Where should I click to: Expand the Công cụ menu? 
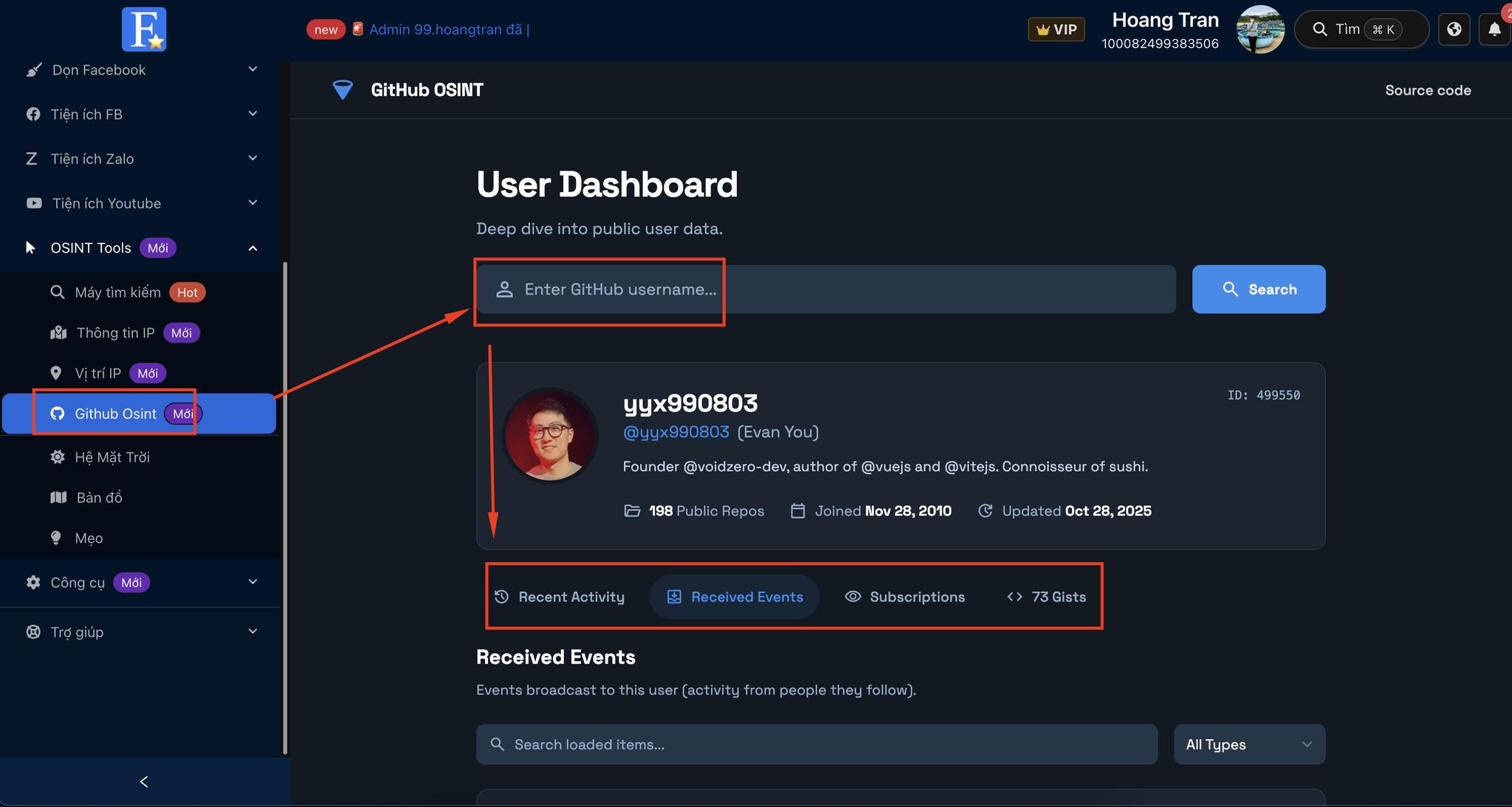coord(140,583)
